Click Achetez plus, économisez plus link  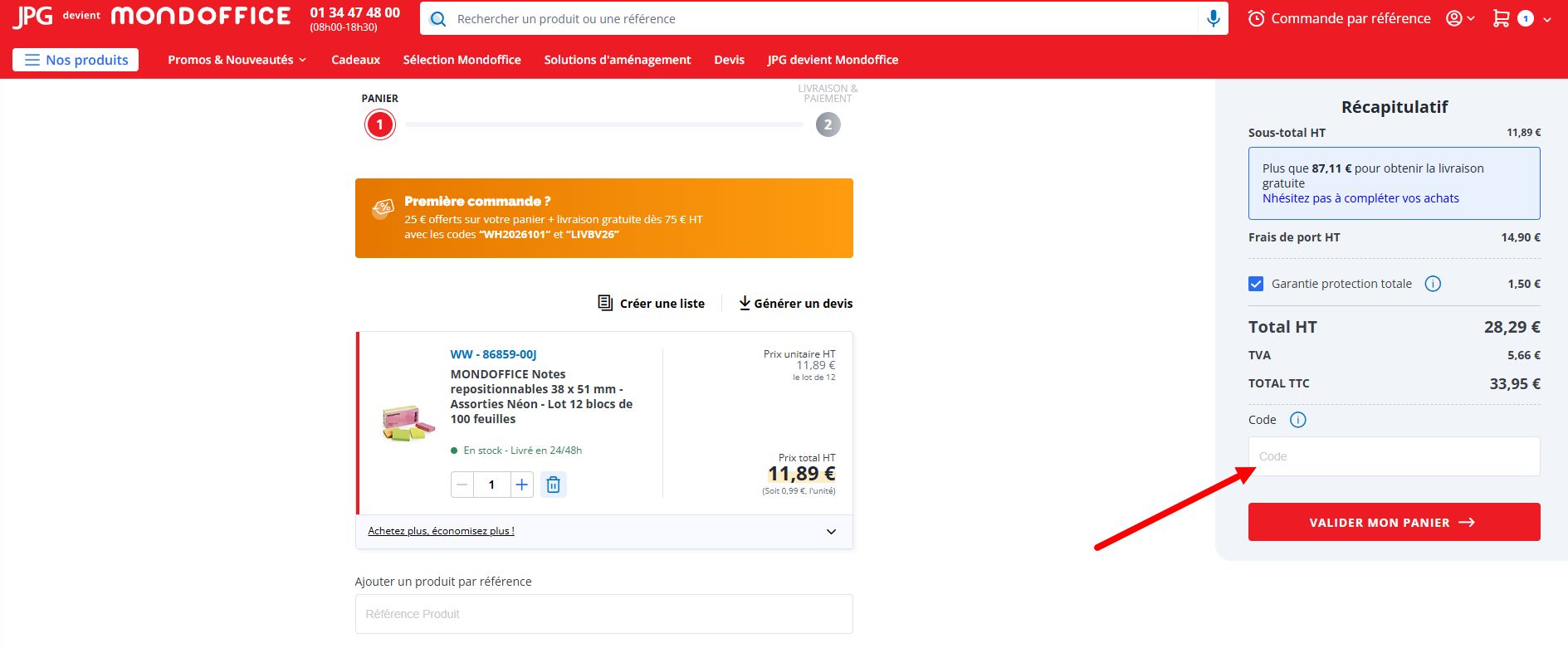coord(441,531)
